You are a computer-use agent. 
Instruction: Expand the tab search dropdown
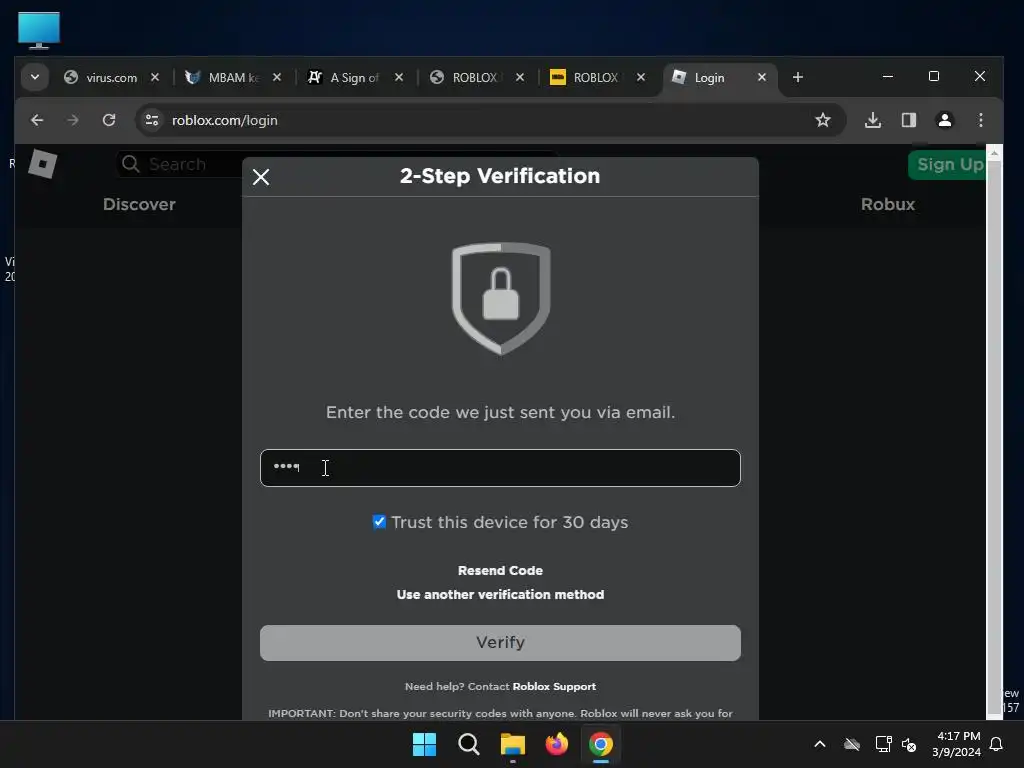pos(35,77)
